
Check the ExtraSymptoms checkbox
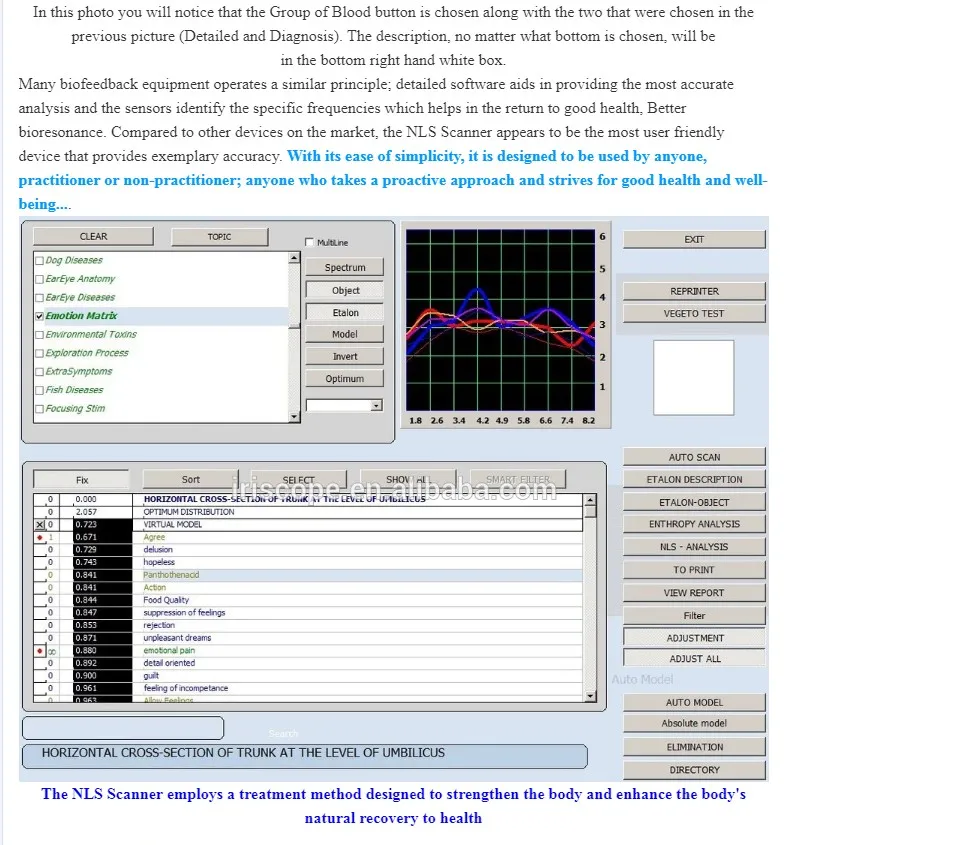point(40,371)
